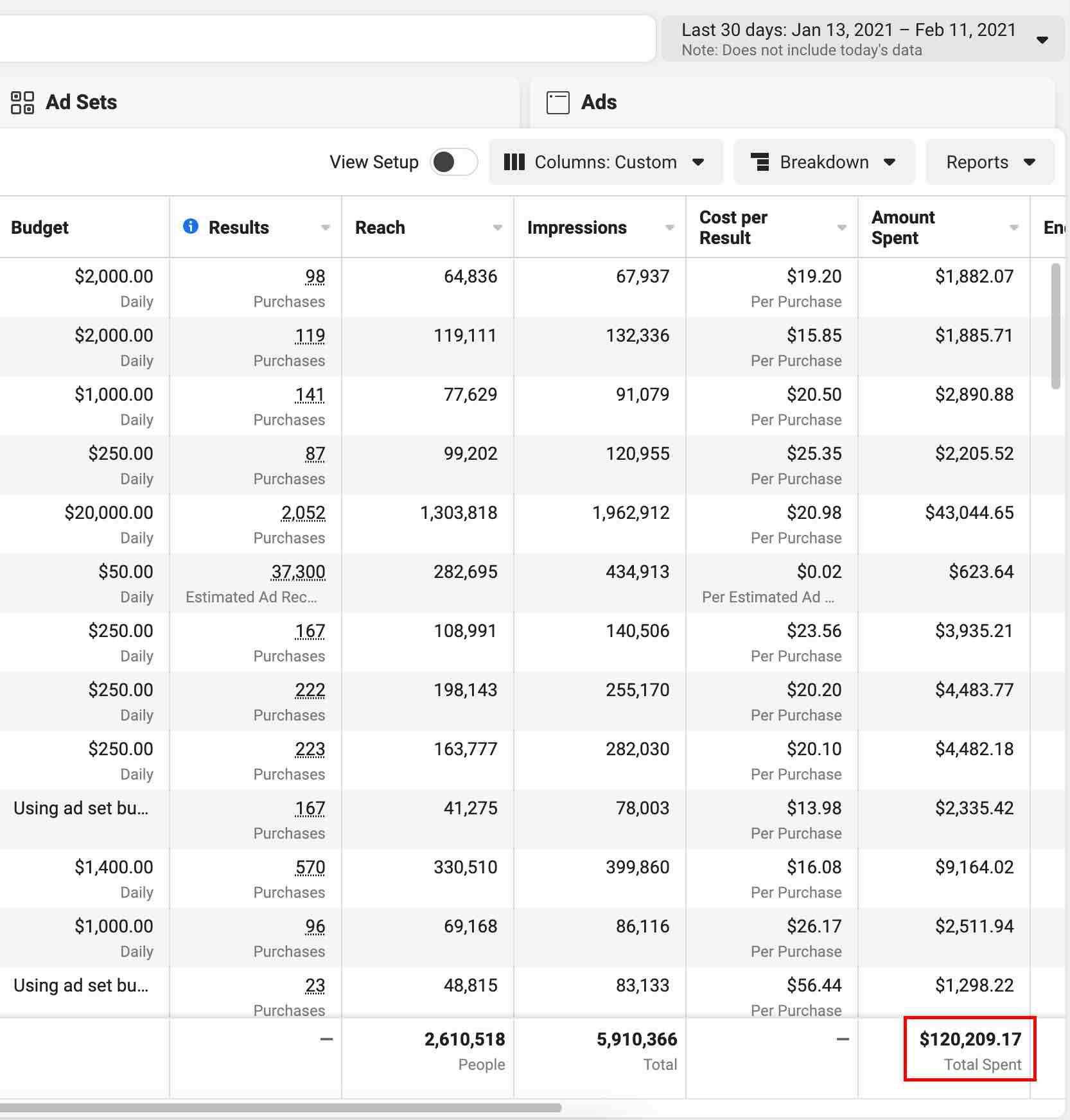Open the Reach column menu arrow
Screen dimensions: 1070x1120
tap(498, 227)
